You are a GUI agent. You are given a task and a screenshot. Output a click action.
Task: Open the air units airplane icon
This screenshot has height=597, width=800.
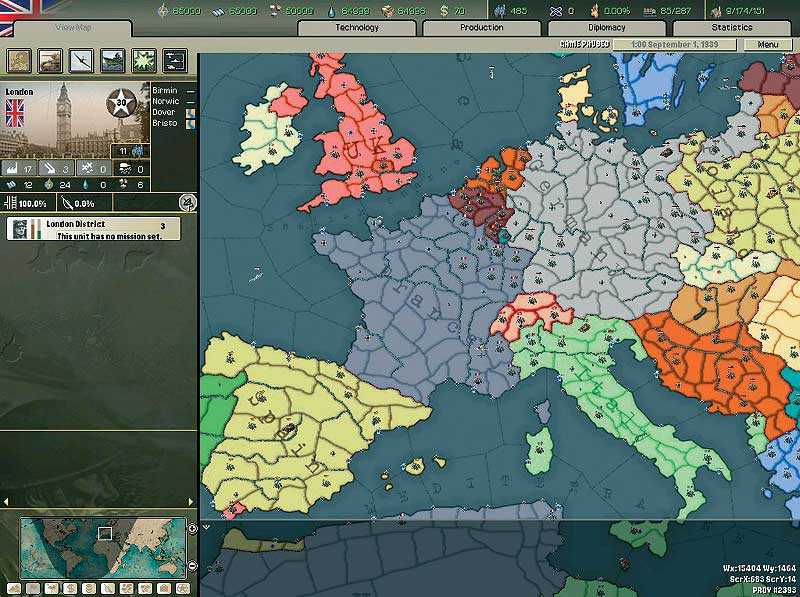coord(82,61)
